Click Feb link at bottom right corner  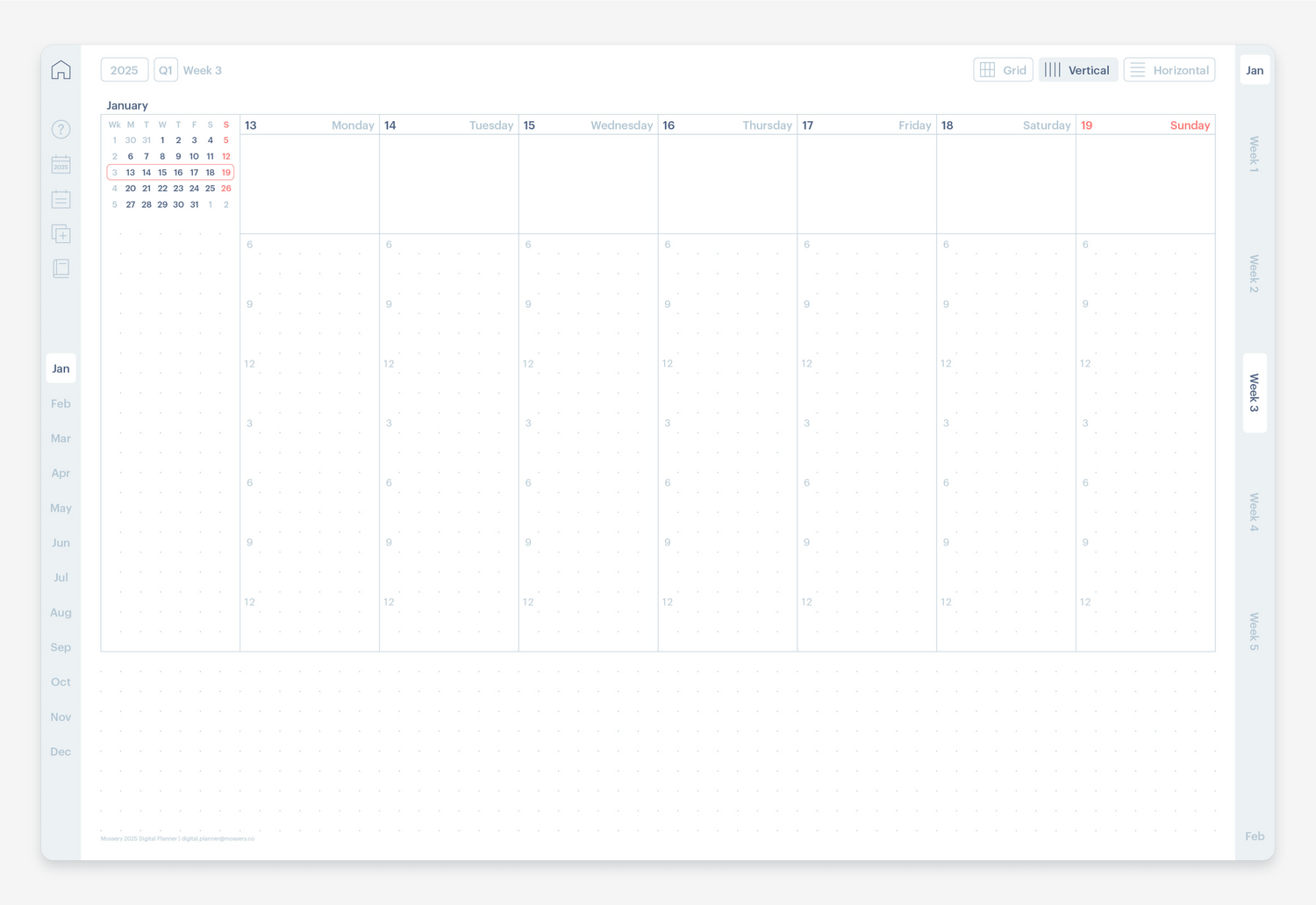[x=1255, y=837]
